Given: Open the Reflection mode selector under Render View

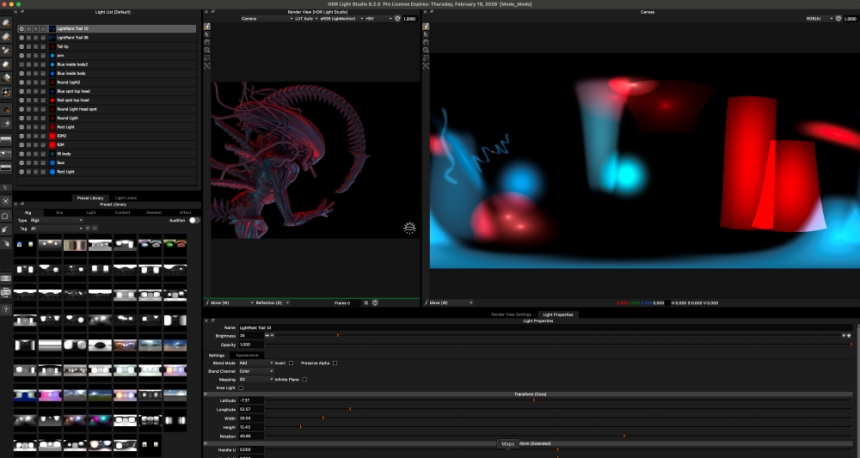Looking at the screenshot, I should [x=272, y=303].
